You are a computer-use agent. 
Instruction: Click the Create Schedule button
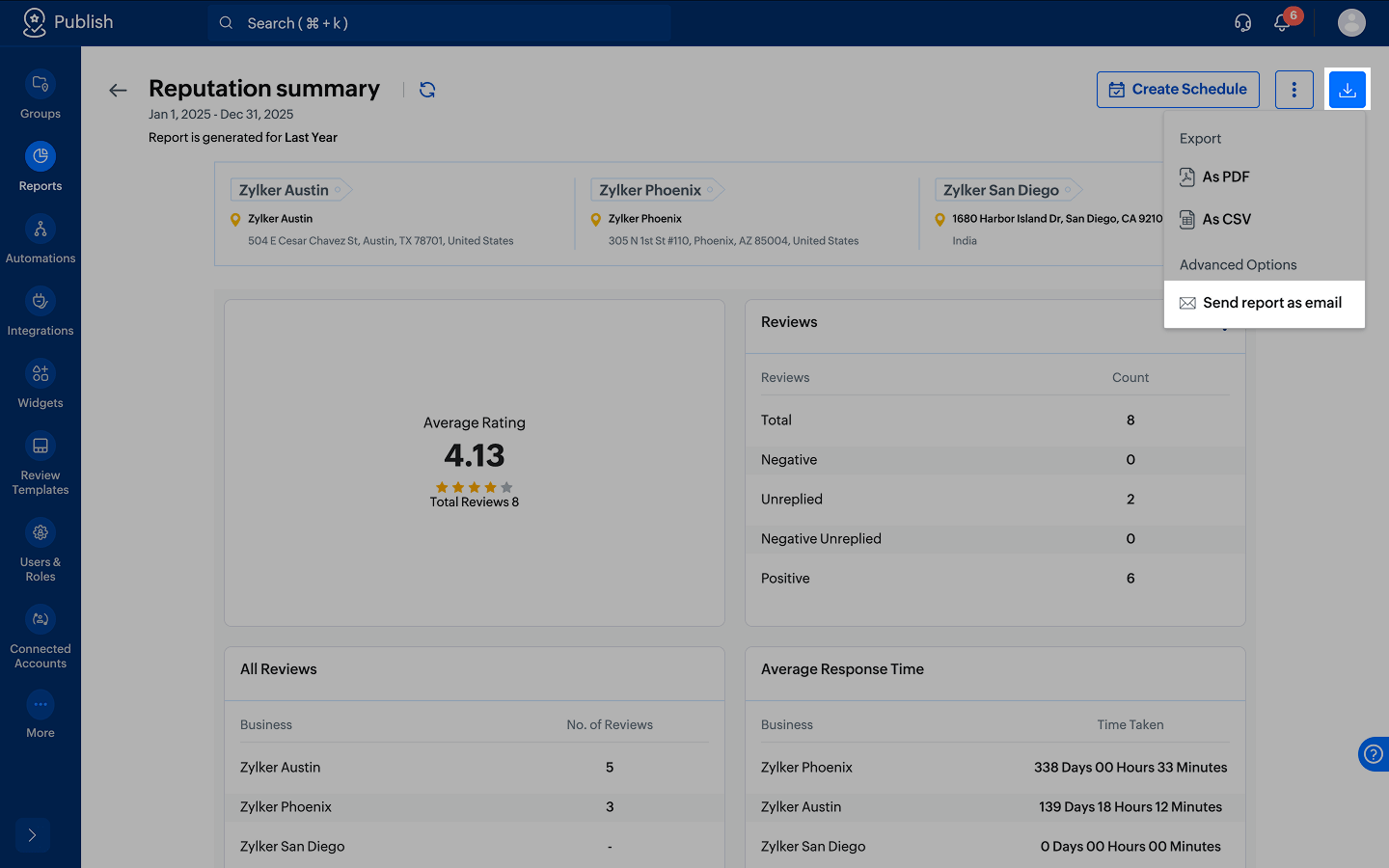[1178, 90]
